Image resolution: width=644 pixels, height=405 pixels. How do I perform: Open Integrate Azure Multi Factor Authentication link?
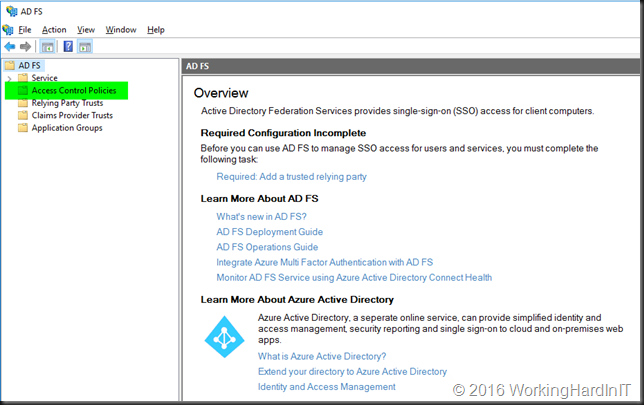point(324,262)
